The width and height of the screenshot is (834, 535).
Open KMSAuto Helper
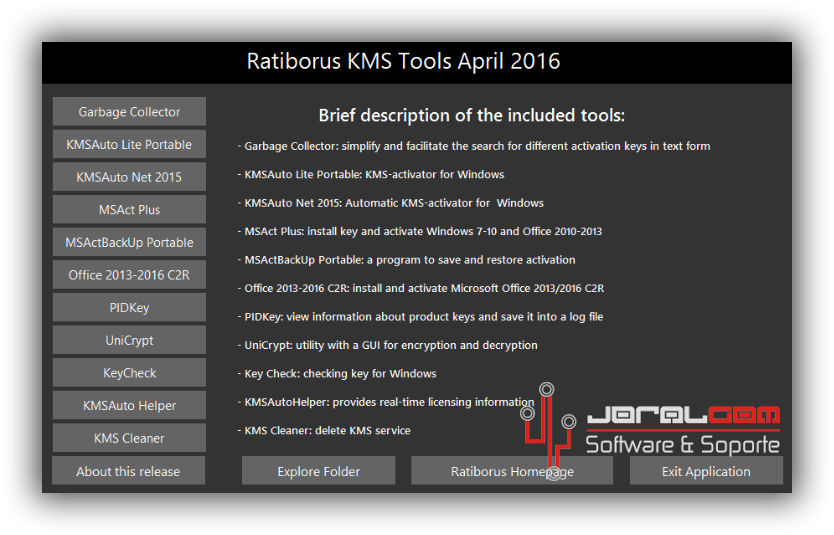click(129, 405)
